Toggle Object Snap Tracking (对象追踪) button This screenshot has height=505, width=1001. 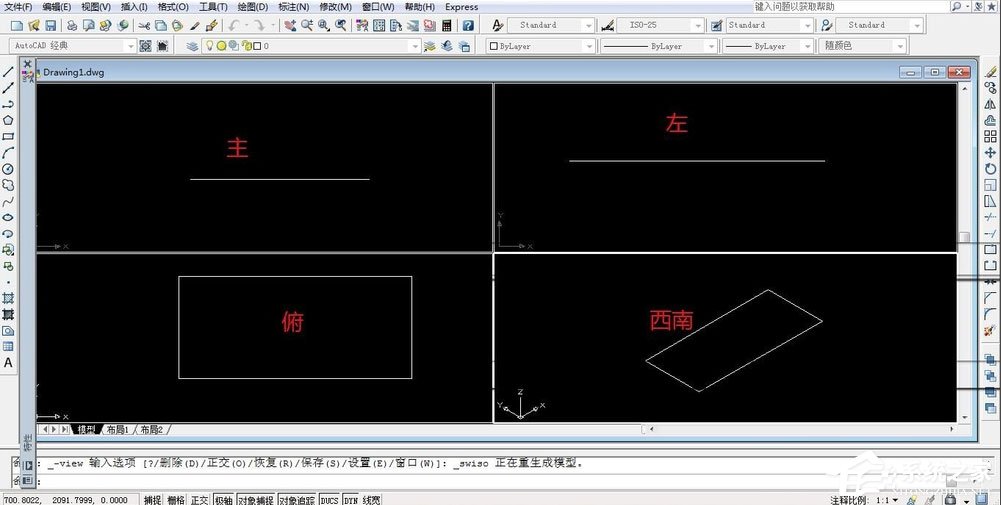(x=297, y=500)
